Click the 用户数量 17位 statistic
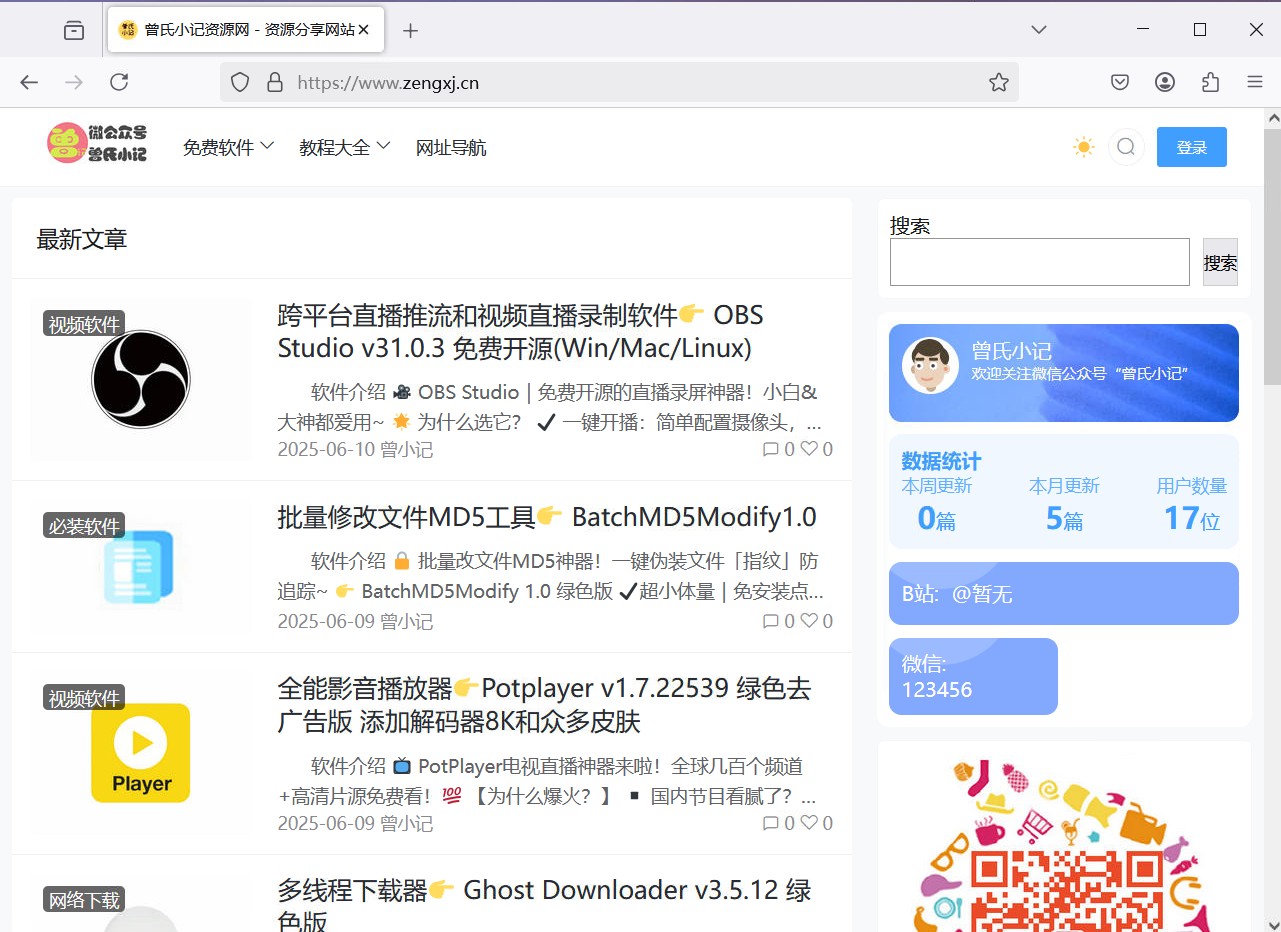The image size is (1281, 932). click(1192, 504)
